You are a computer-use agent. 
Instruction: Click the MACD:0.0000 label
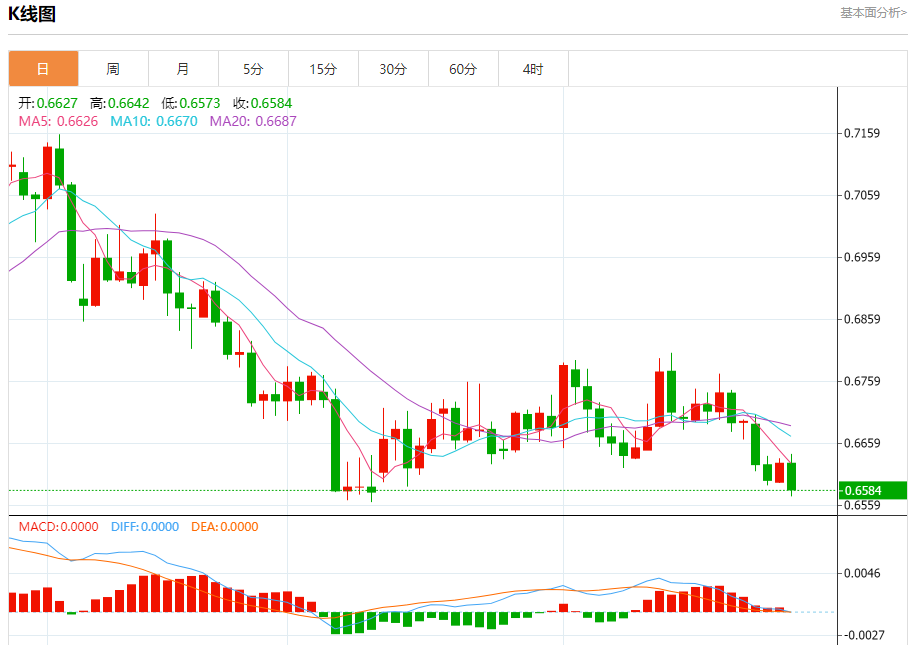click(58, 527)
